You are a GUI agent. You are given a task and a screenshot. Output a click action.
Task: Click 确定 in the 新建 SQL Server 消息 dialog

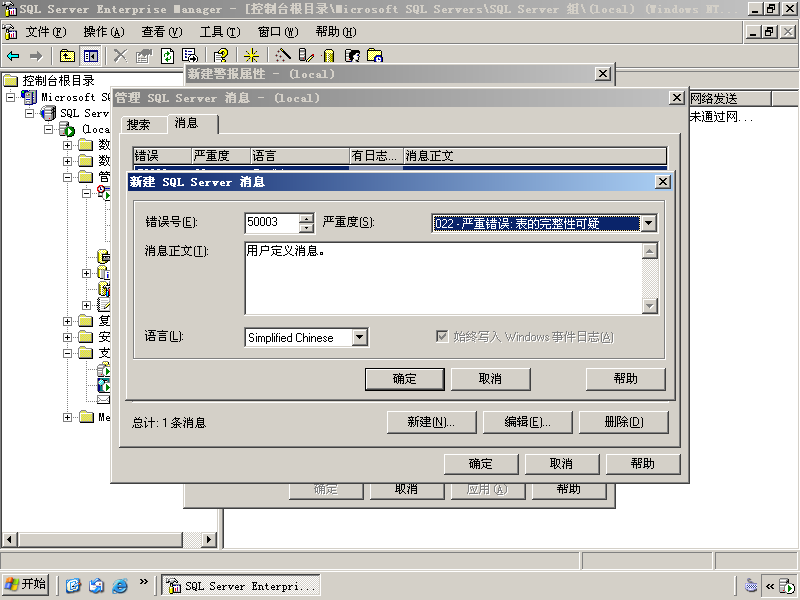coord(405,379)
